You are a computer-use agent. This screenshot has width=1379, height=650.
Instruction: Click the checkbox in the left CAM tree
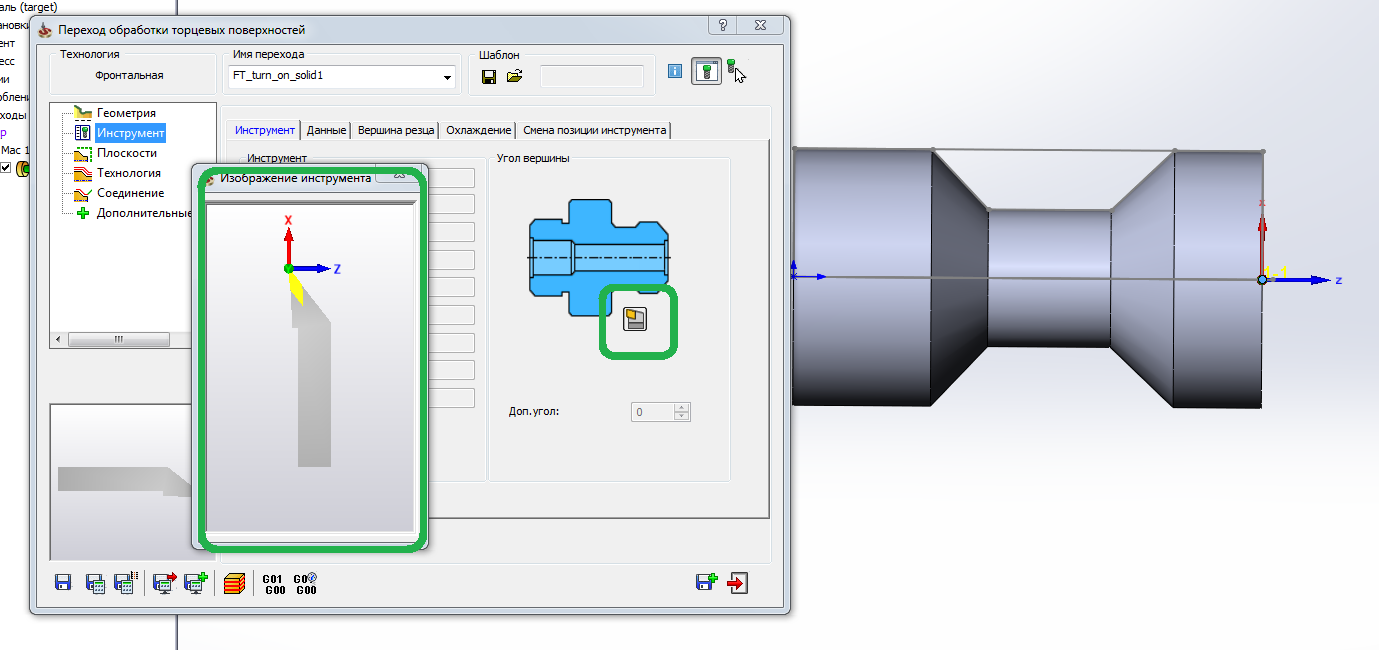click(6, 167)
